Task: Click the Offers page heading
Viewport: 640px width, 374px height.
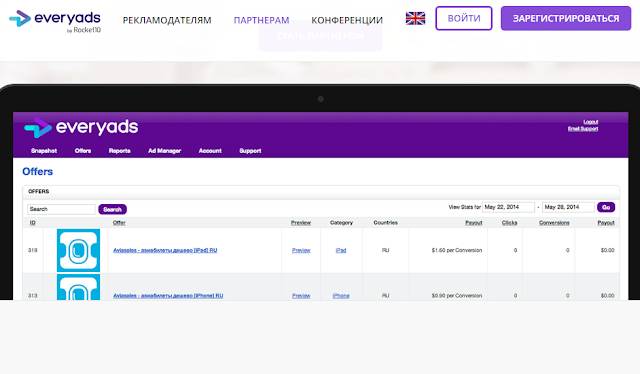Action: 38,171
